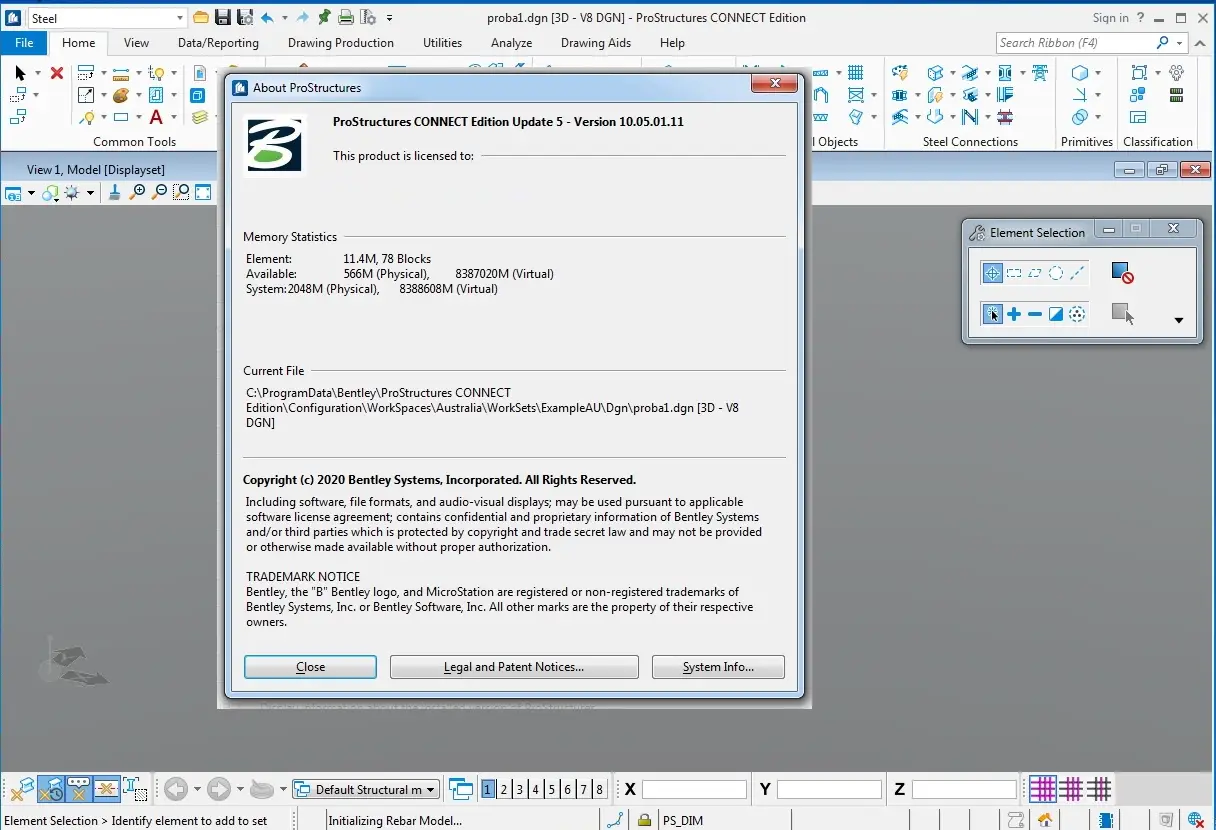The image size is (1216, 830).
Task: Toggle view number 6 button
Action: [568, 789]
